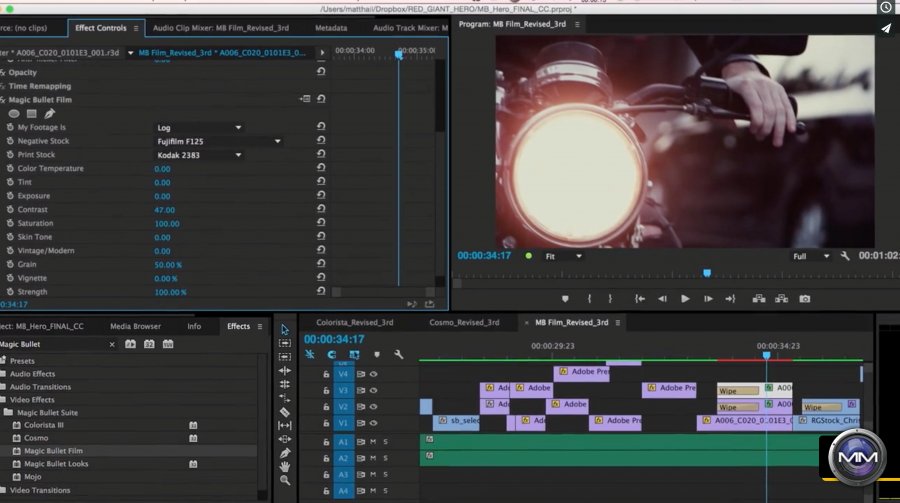The width and height of the screenshot is (900, 503).
Task: Step forward one frame
Action: click(708, 299)
